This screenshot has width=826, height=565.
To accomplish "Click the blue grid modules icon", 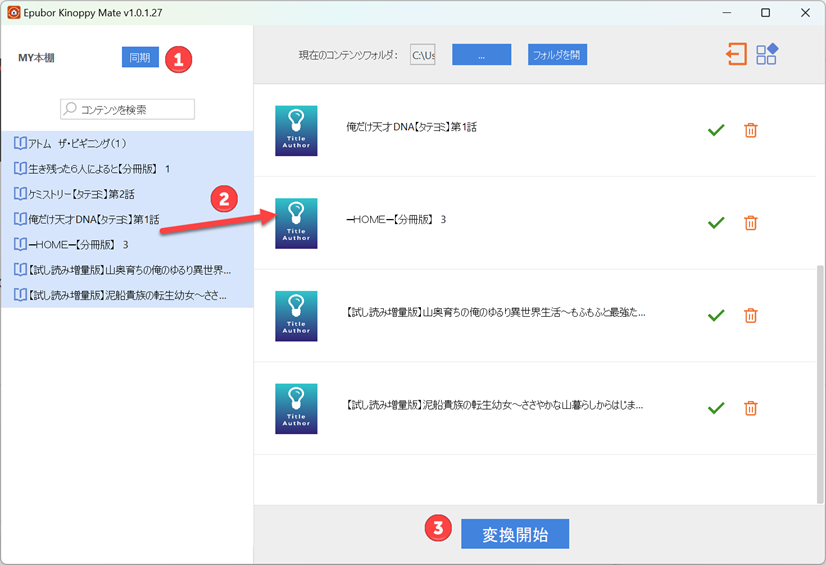I will click(x=766, y=54).
